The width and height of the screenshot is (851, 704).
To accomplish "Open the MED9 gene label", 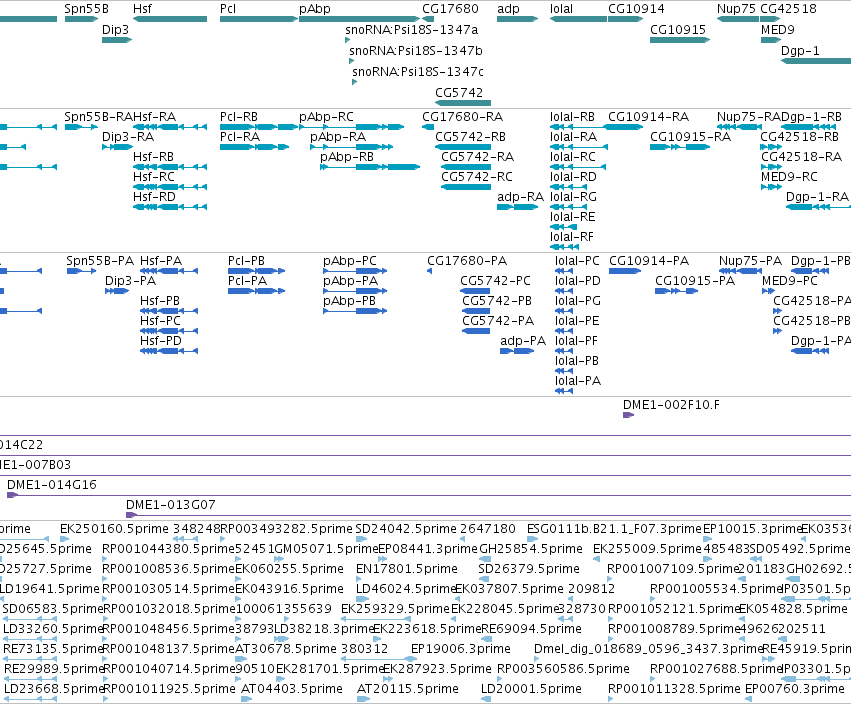I will (778, 29).
